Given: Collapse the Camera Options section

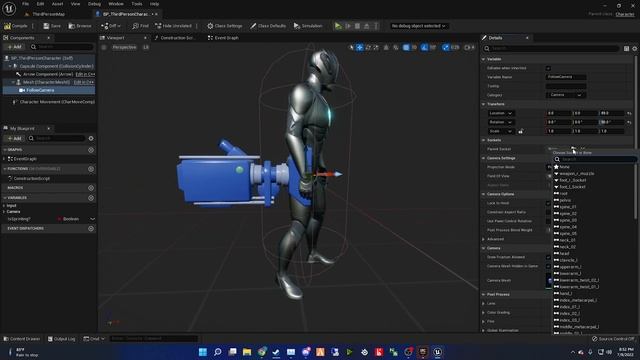Looking at the screenshot, I should (484, 194).
